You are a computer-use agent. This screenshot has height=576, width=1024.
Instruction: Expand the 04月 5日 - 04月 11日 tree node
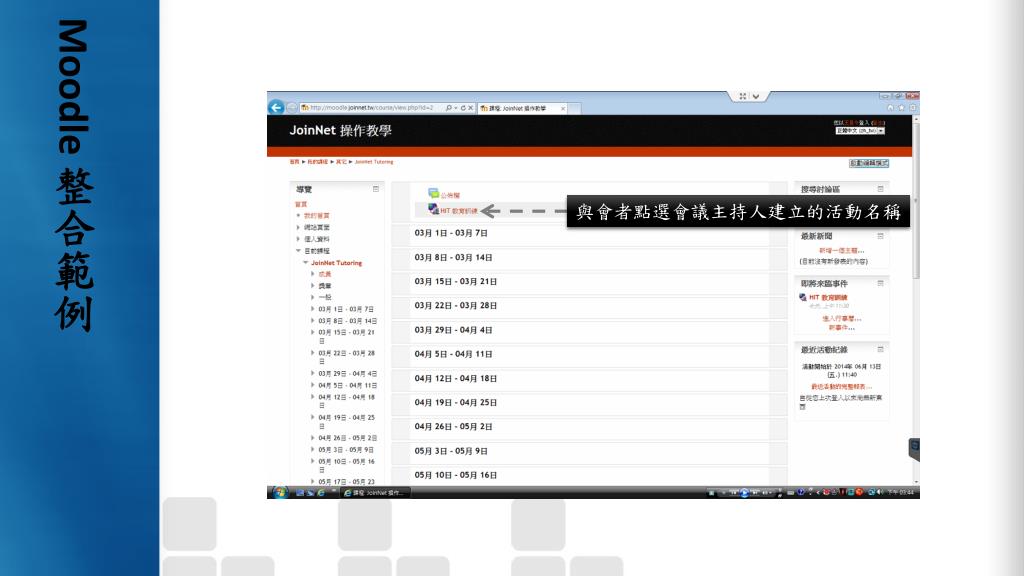click(x=313, y=385)
